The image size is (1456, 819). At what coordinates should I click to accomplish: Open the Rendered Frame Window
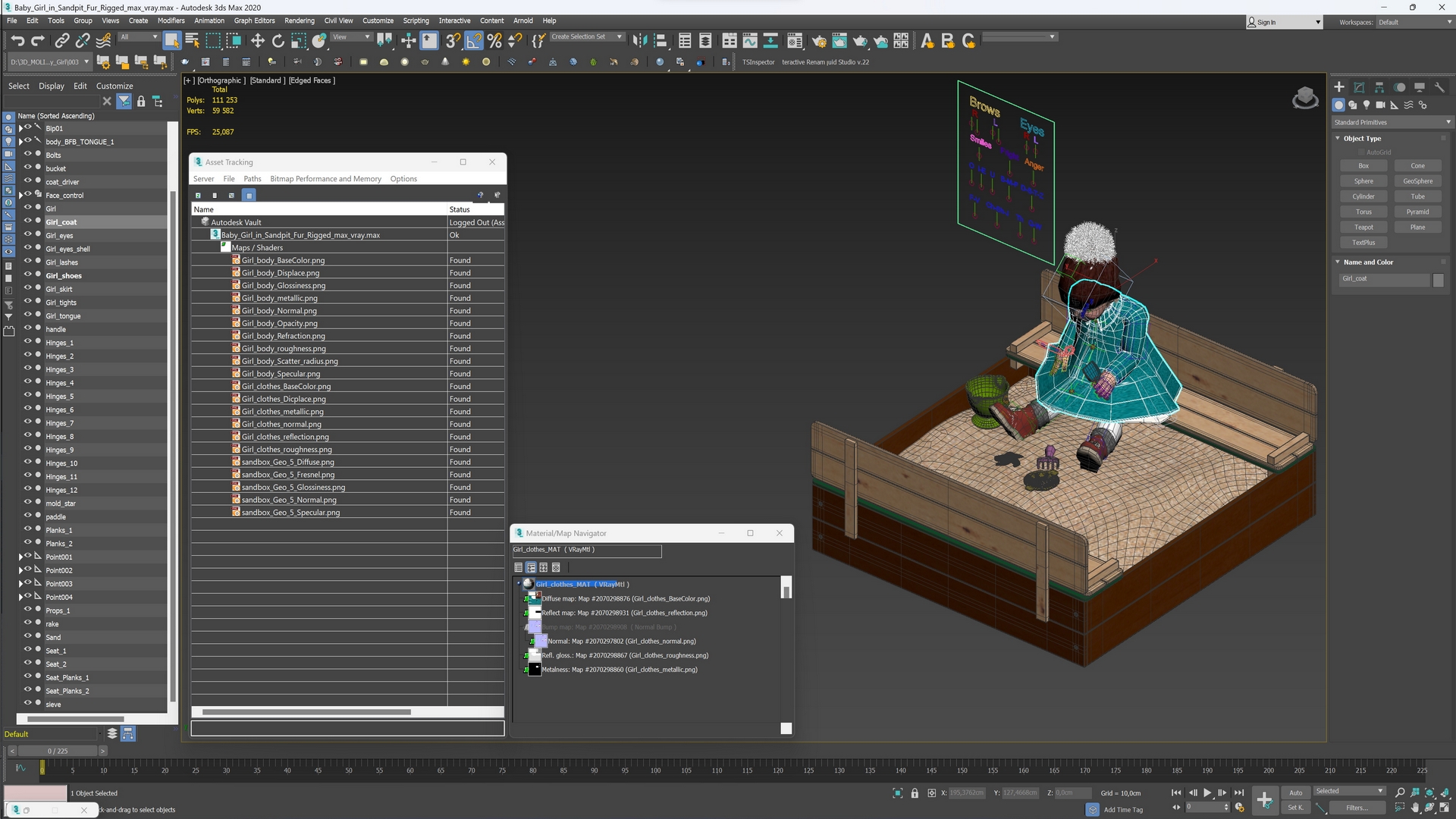[839, 40]
